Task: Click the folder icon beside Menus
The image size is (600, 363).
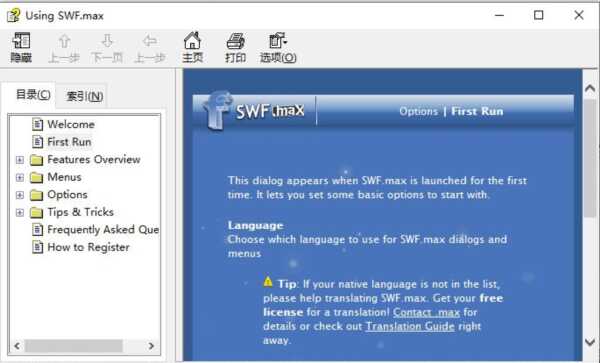Action: point(36,177)
